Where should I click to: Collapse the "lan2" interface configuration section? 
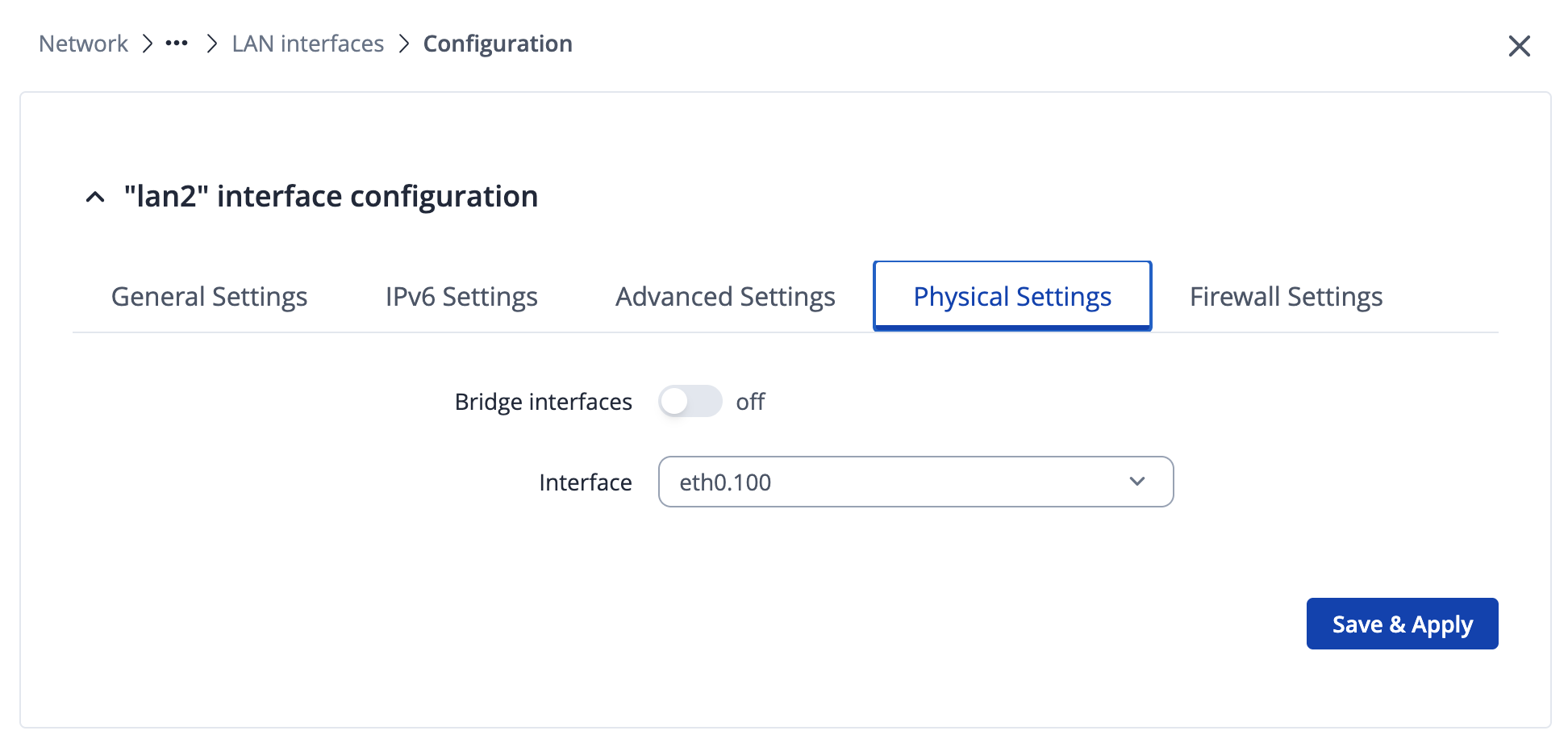tap(95, 197)
